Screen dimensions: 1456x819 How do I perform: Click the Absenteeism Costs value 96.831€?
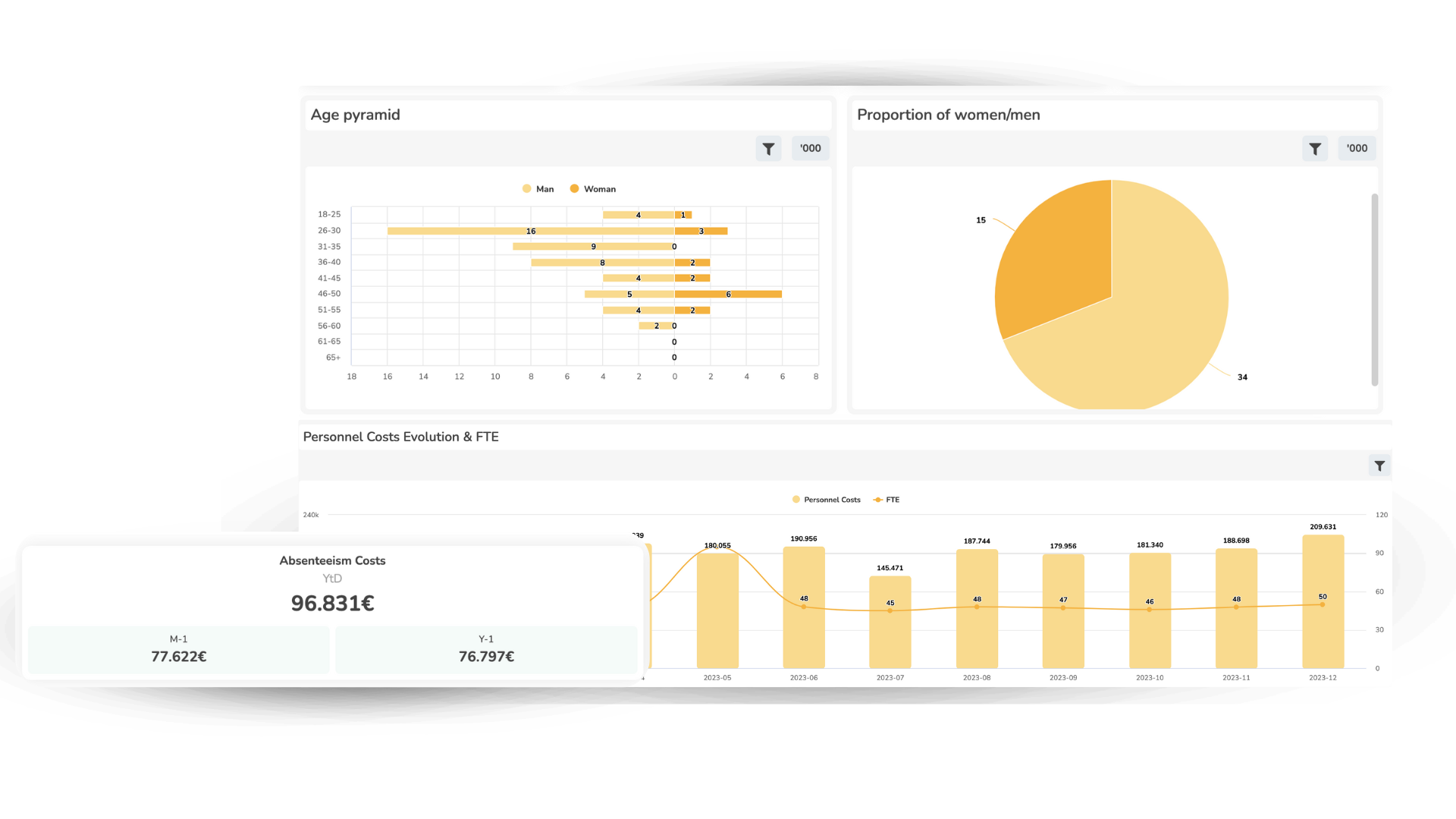coord(332,604)
